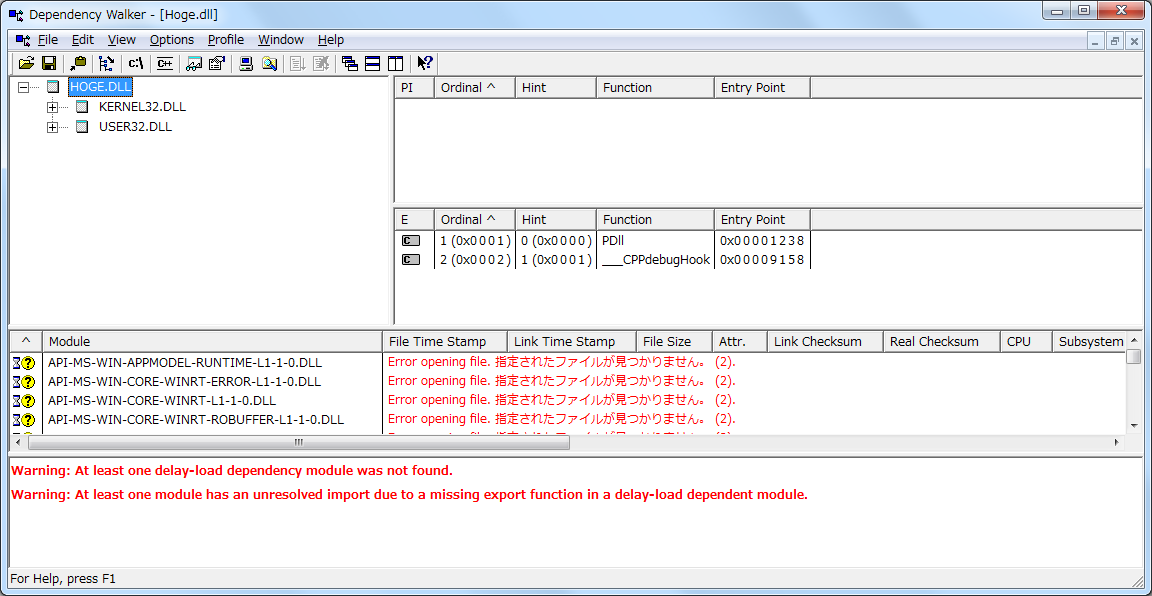Click the USER32.DLL module icon in tree
This screenshot has width=1152, height=596.
[82, 126]
